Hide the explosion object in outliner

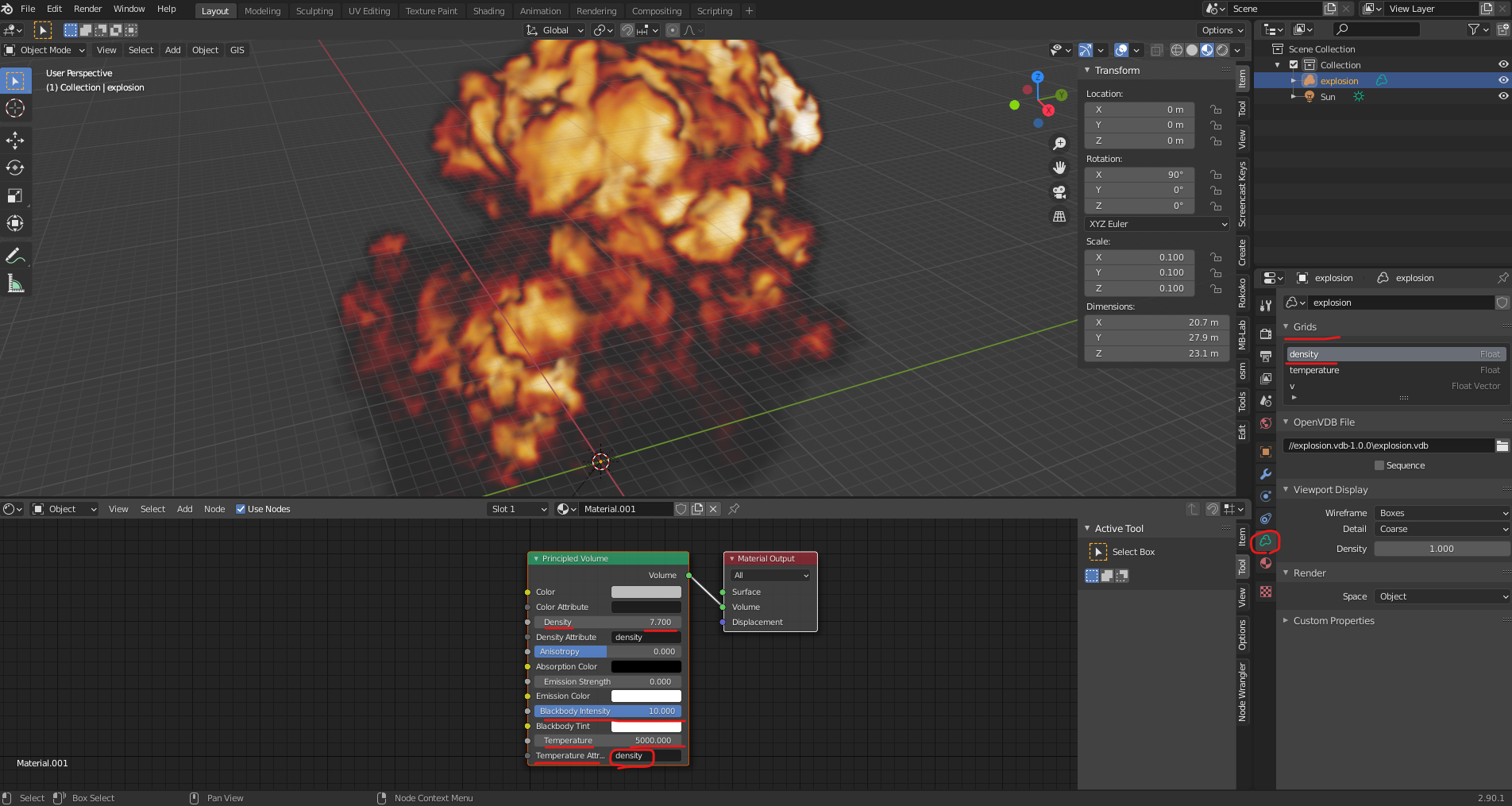(x=1502, y=80)
